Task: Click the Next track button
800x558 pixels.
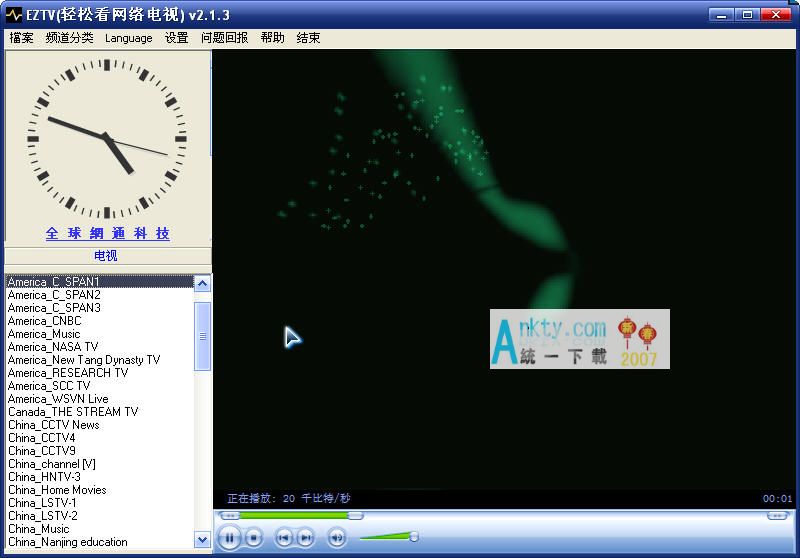Action: coord(305,538)
